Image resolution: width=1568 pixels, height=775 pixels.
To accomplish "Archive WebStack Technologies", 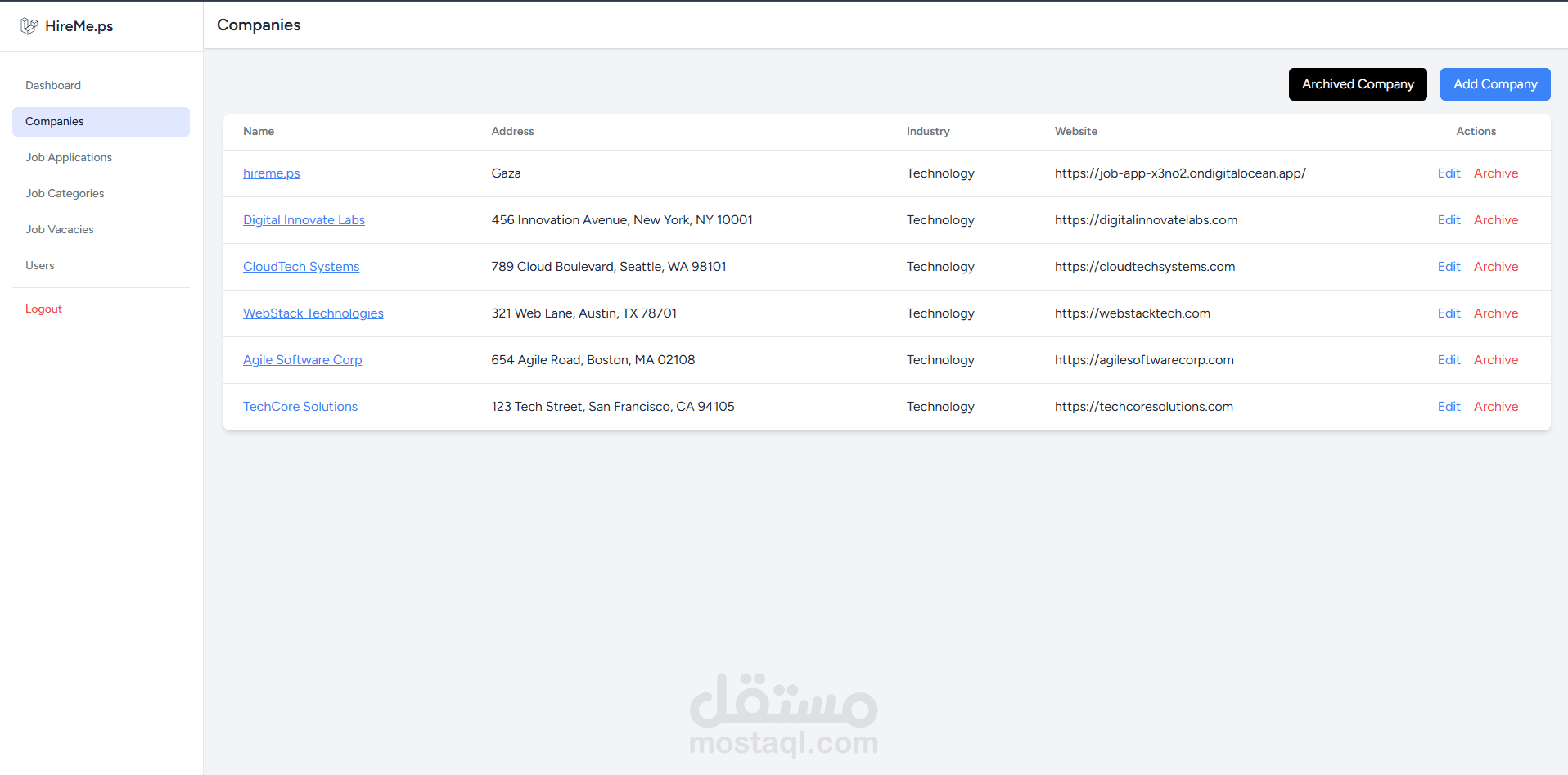I will coord(1496,313).
